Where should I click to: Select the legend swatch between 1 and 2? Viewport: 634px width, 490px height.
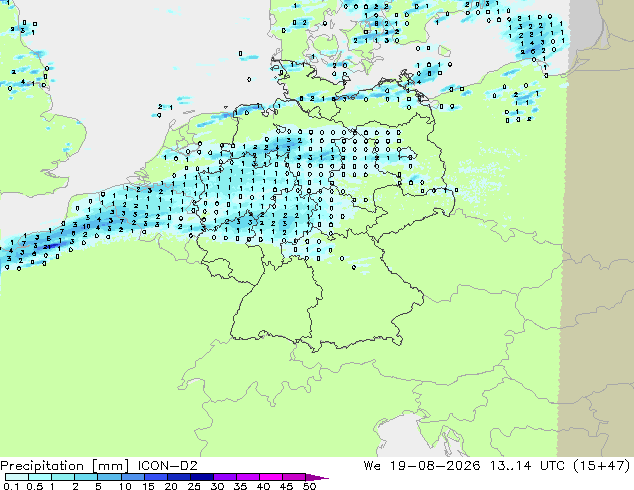tap(63, 477)
